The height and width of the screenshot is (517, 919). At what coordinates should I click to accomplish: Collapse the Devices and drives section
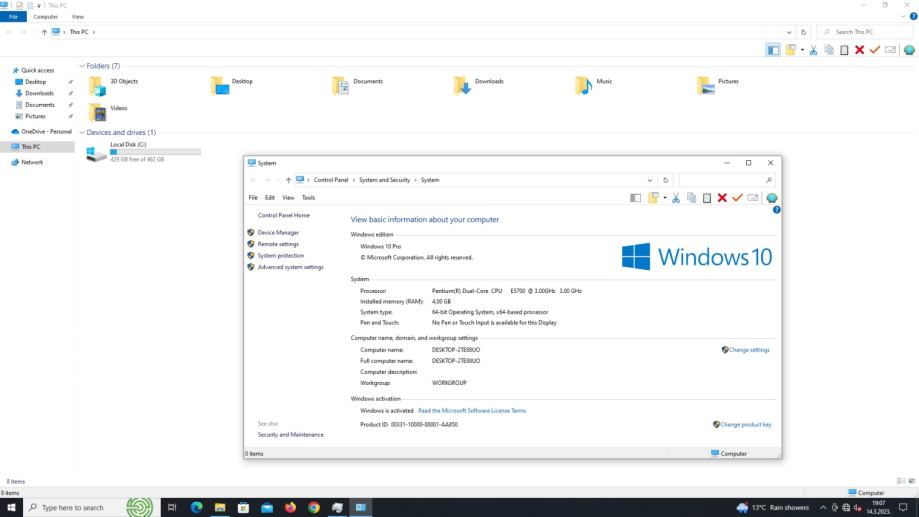tap(81, 132)
